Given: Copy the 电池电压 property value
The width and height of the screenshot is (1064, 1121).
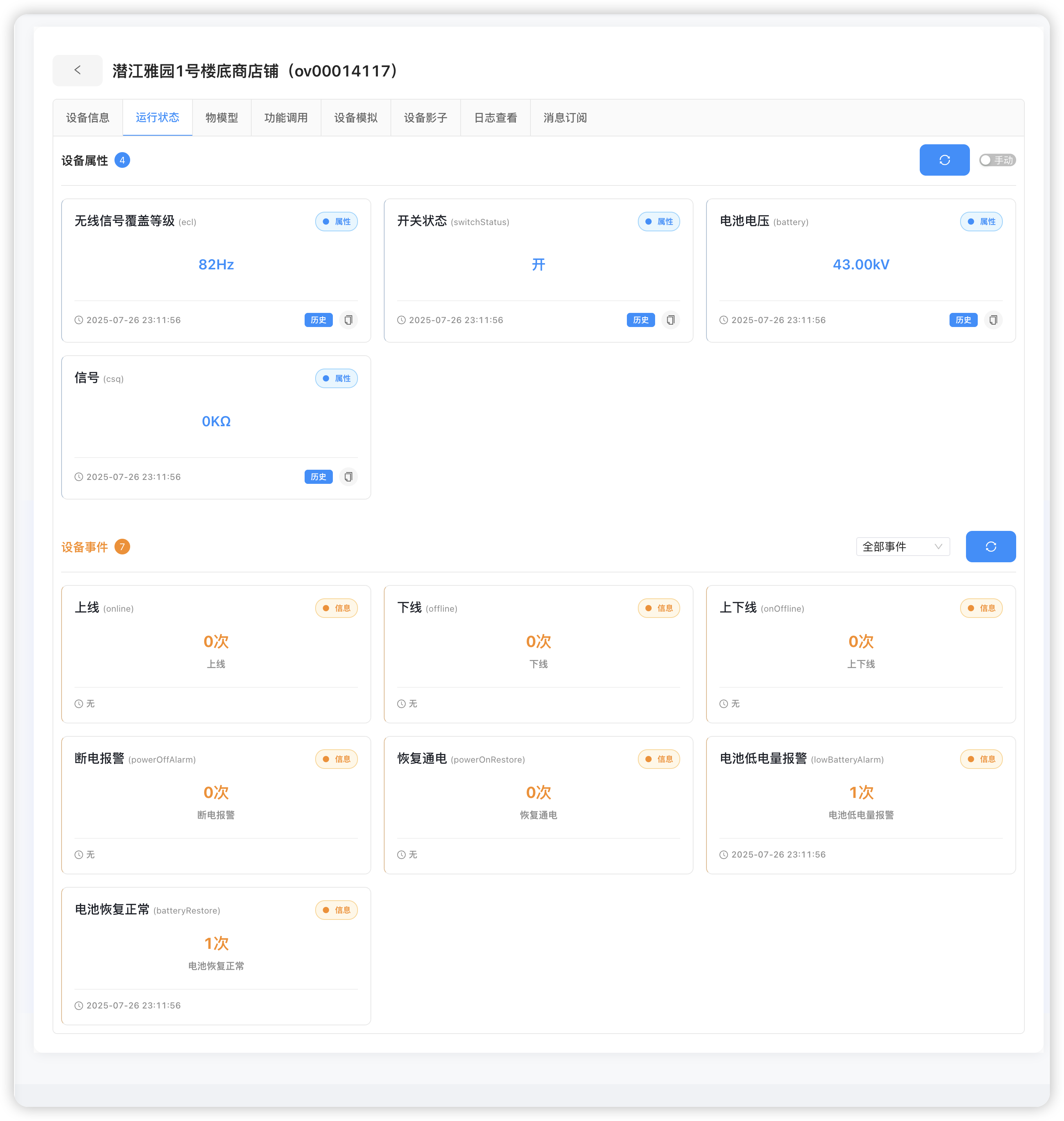Looking at the screenshot, I should [993, 320].
